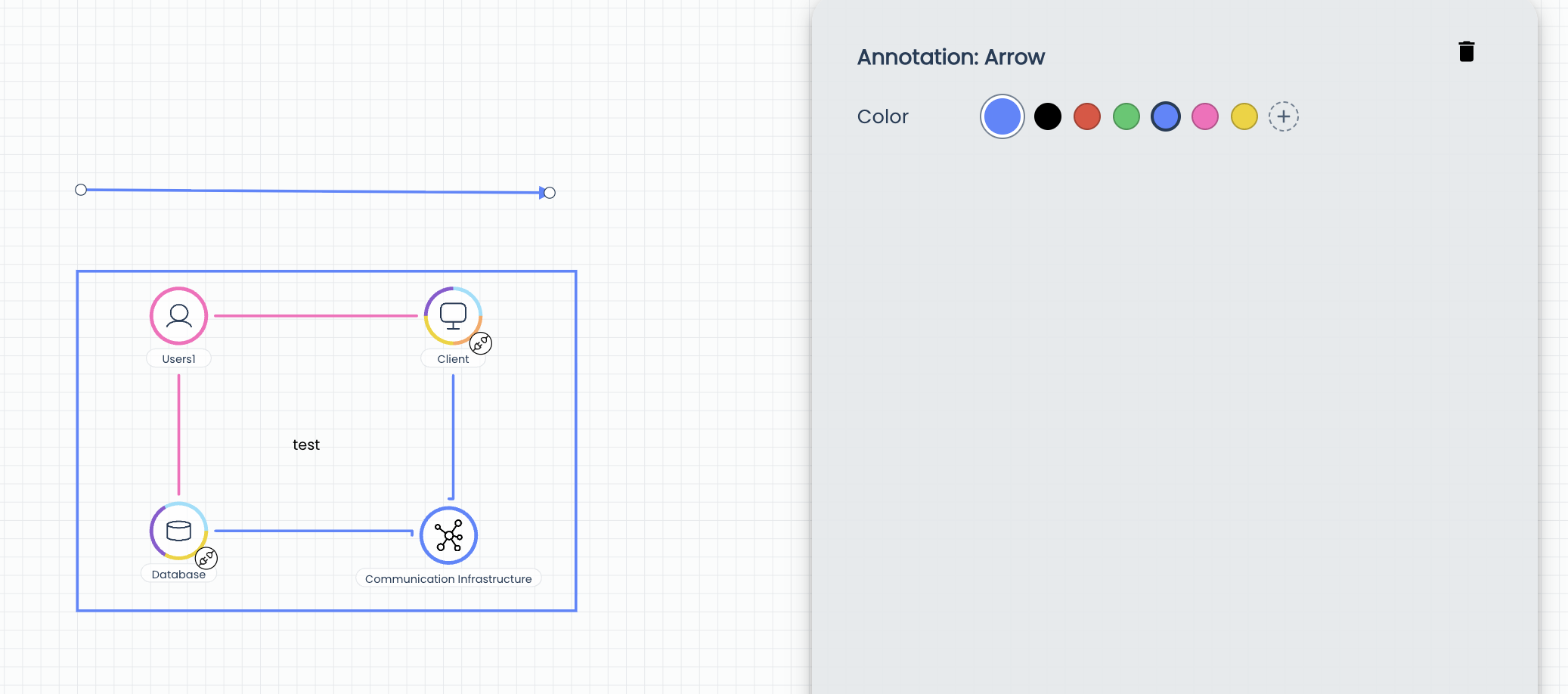
Task: Click the Color label in panel
Action: tap(882, 116)
